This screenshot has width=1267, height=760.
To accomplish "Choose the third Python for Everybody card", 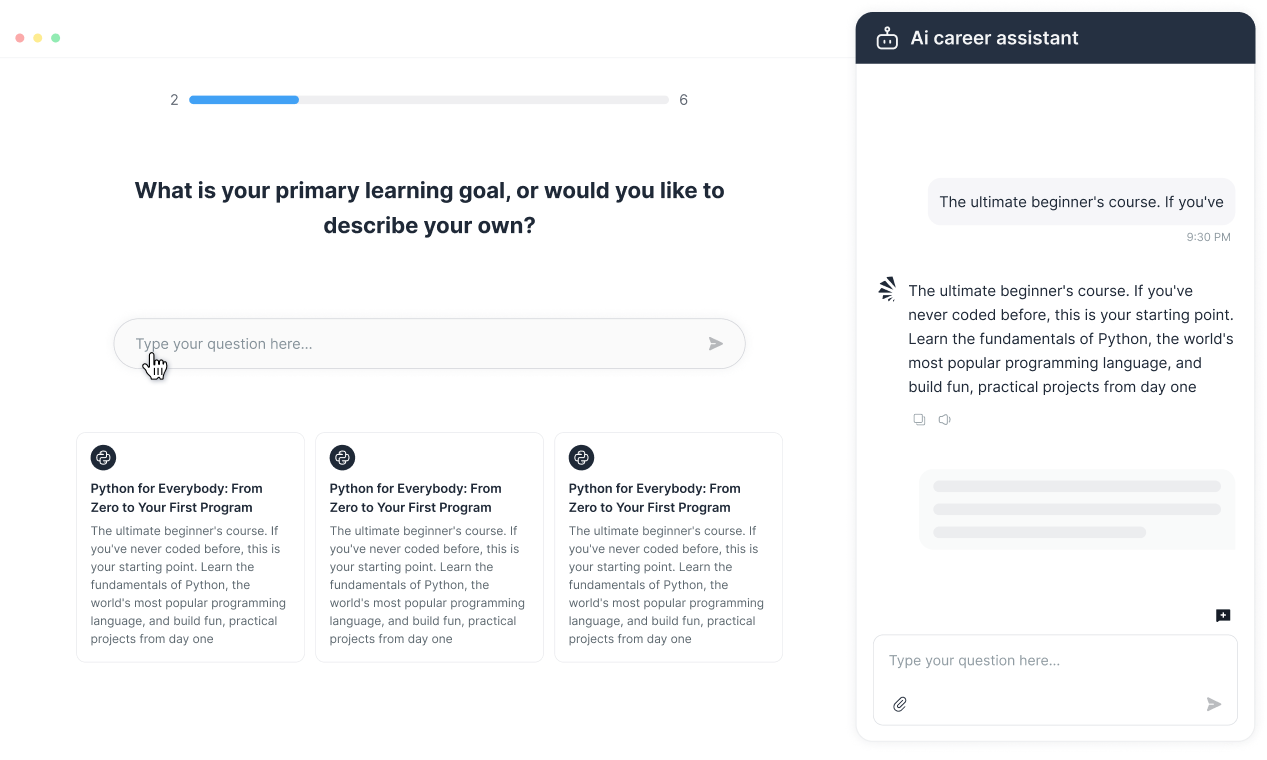I will [668, 547].
